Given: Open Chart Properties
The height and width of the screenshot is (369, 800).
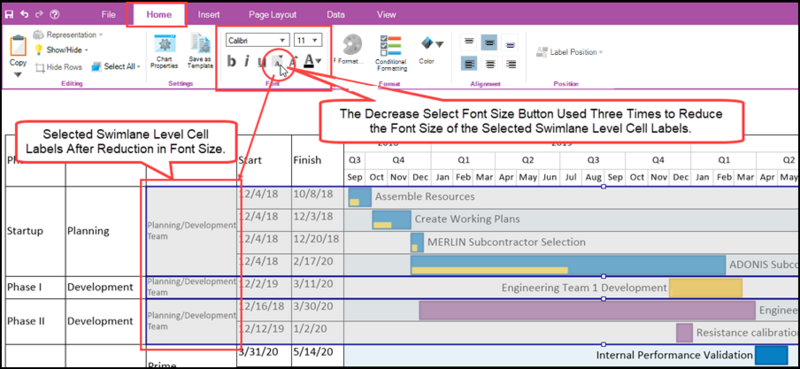Looking at the screenshot, I should pos(164,51).
